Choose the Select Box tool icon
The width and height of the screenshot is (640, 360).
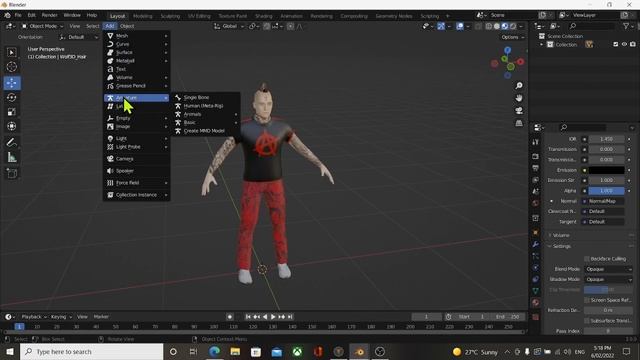(11, 52)
